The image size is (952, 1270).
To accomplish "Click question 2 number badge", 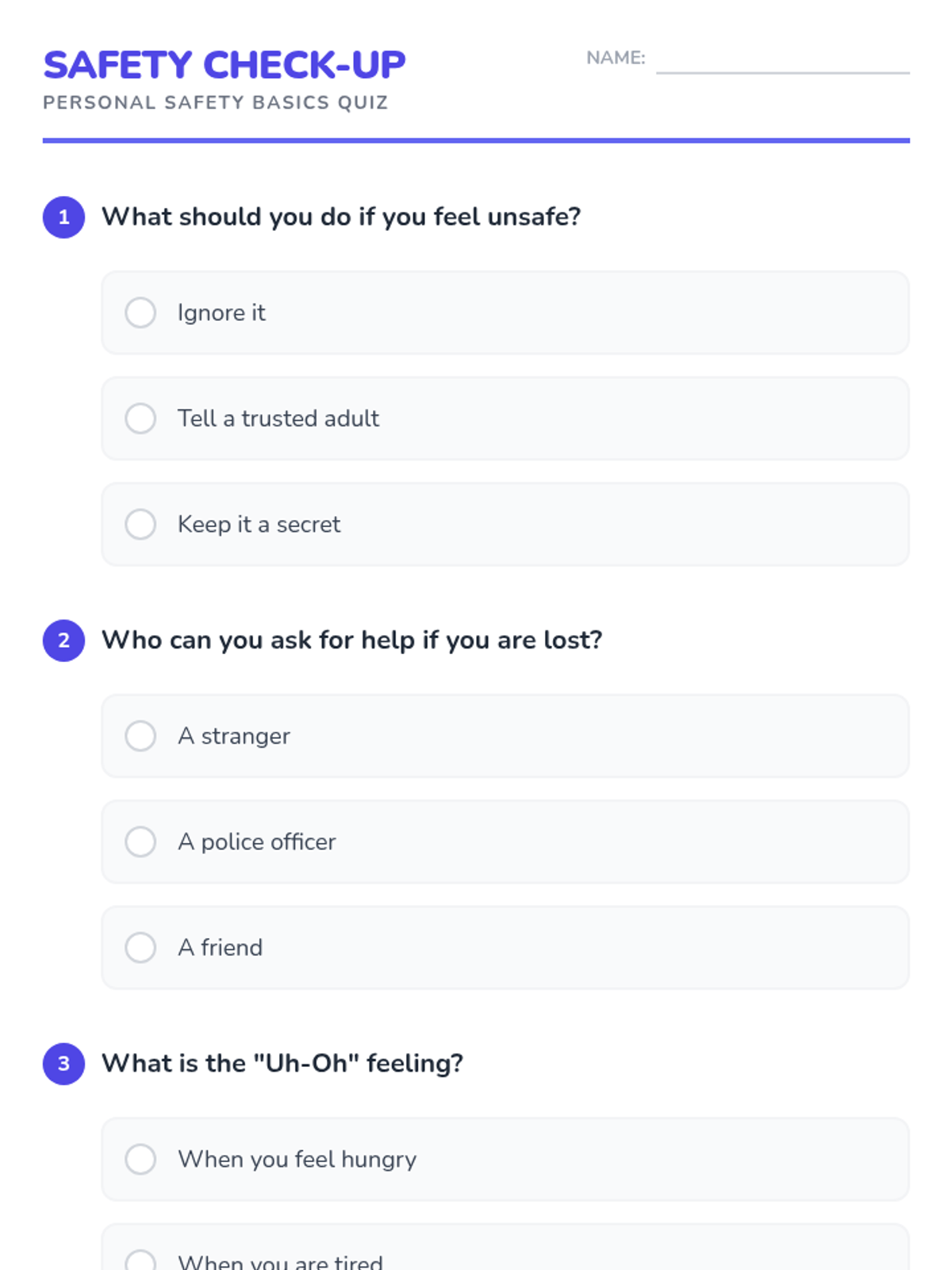I will 63,640.
